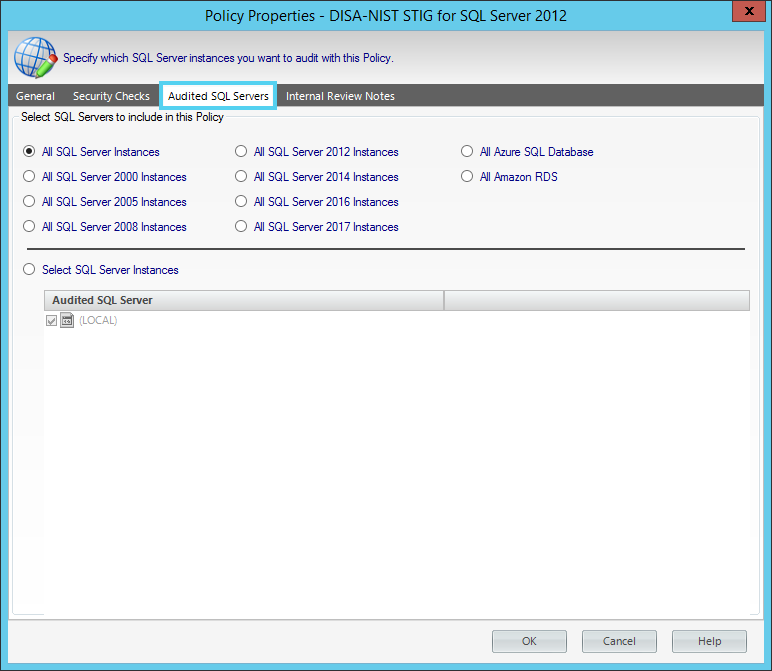The height and width of the screenshot is (671, 772).
Task: Click the (LOCAL) server instance icon
Action: click(x=67, y=320)
